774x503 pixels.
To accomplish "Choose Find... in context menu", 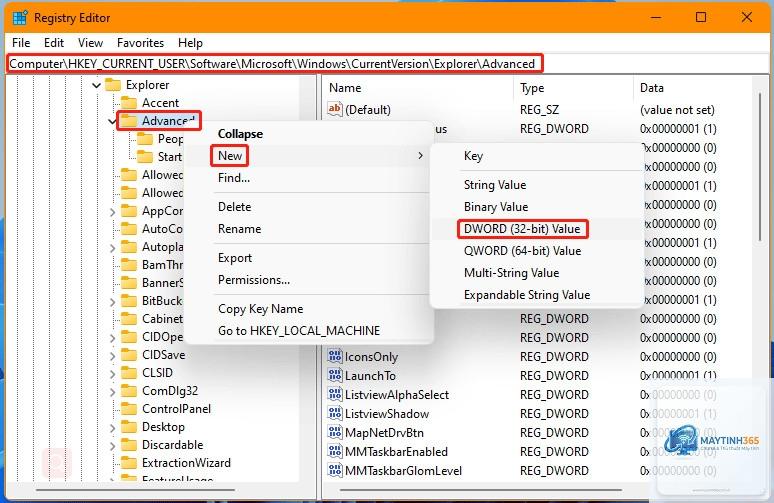I will pyautogui.click(x=309, y=178).
